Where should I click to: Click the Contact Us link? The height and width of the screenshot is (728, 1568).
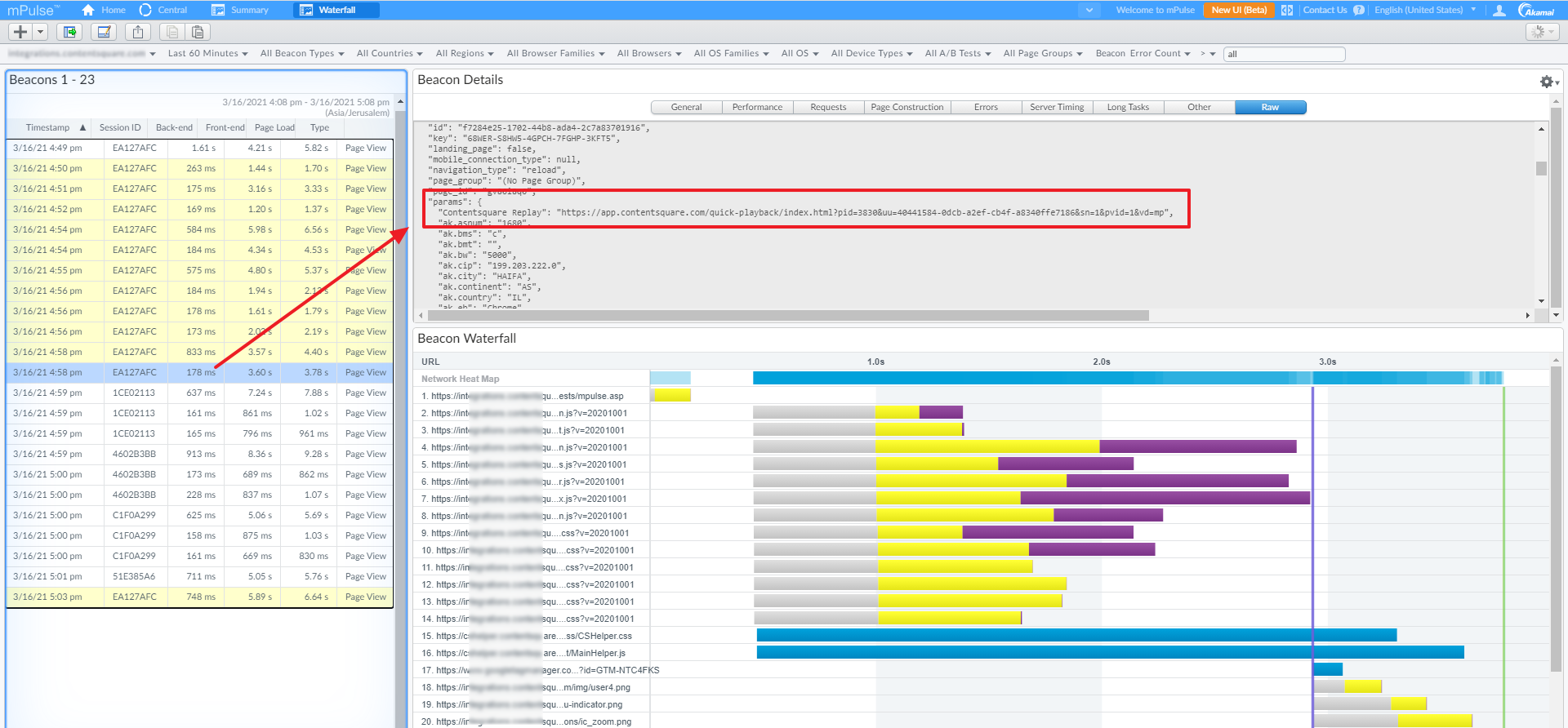[x=1325, y=10]
